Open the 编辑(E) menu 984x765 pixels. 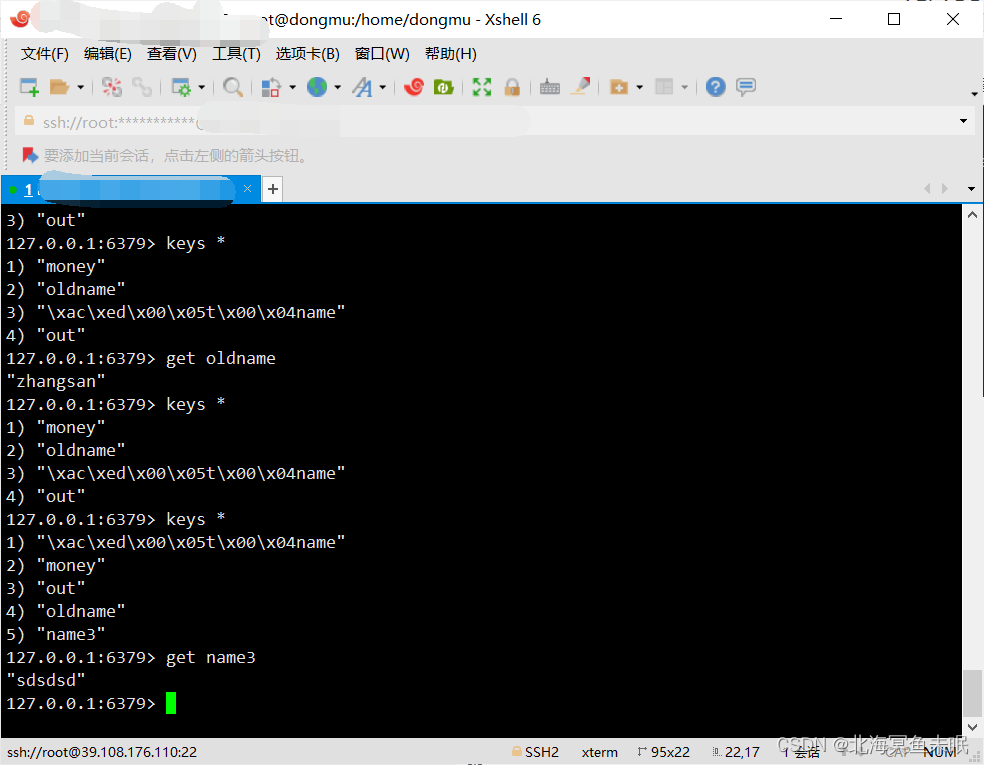click(x=108, y=54)
